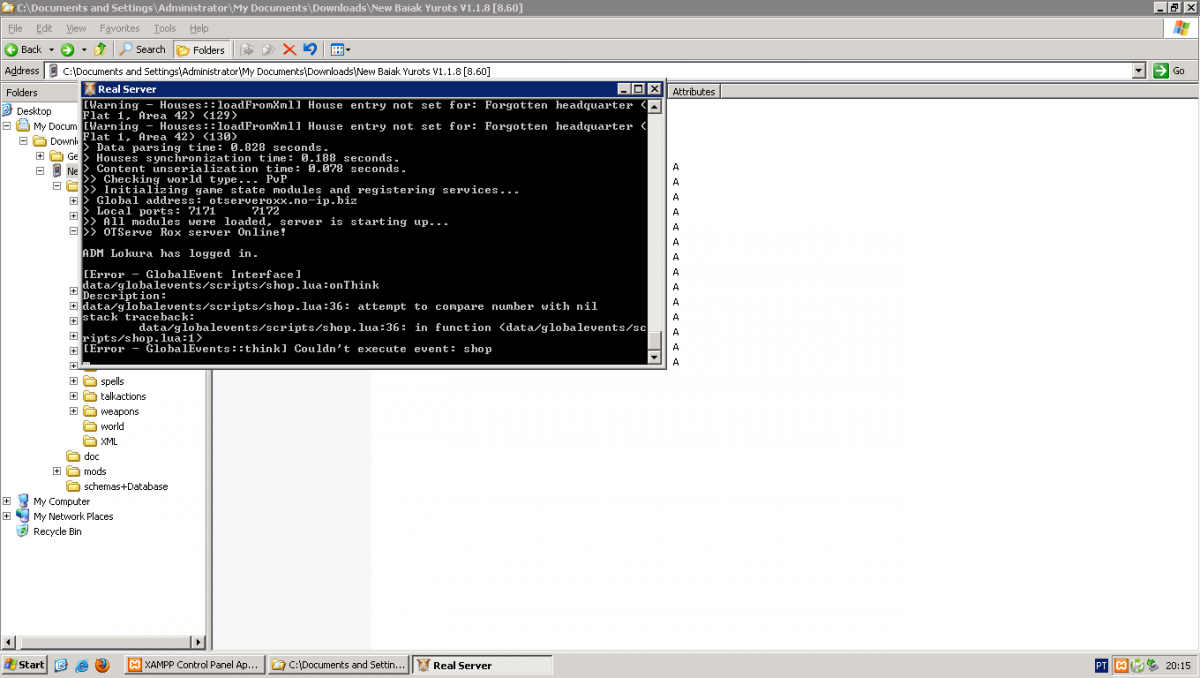The height and width of the screenshot is (678, 1200).
Task: Expand the weapons folder node
Action: (x=74, y=411)
